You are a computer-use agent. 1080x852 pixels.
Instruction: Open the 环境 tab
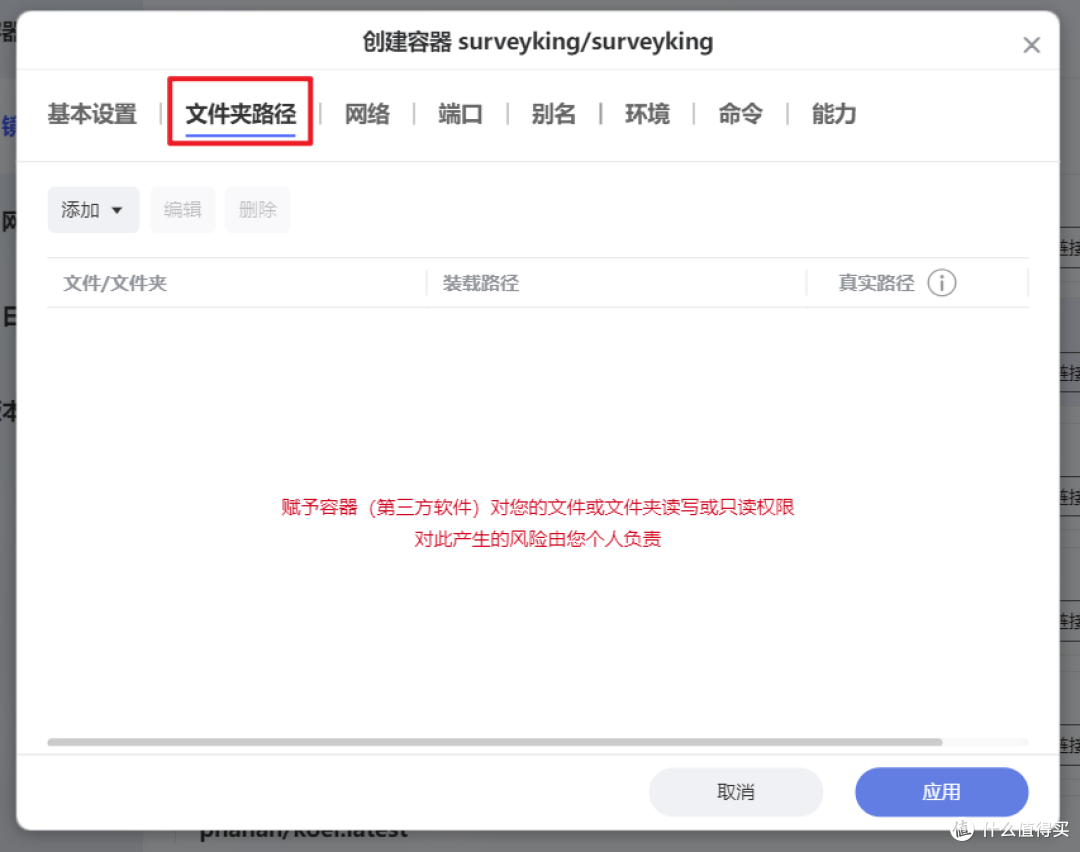click(x=647, y=114)
